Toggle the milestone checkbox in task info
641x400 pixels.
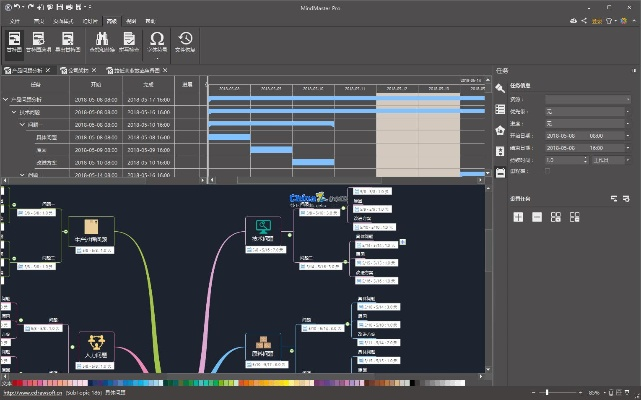pyautogui.click(x=548, y=171)
